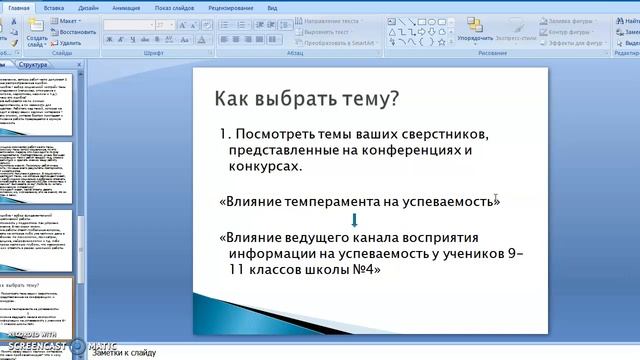Open Заливка фигуры shape fill
Image resolution: width=640 pixels, height=360 pixels.
(x=567, y=21)
